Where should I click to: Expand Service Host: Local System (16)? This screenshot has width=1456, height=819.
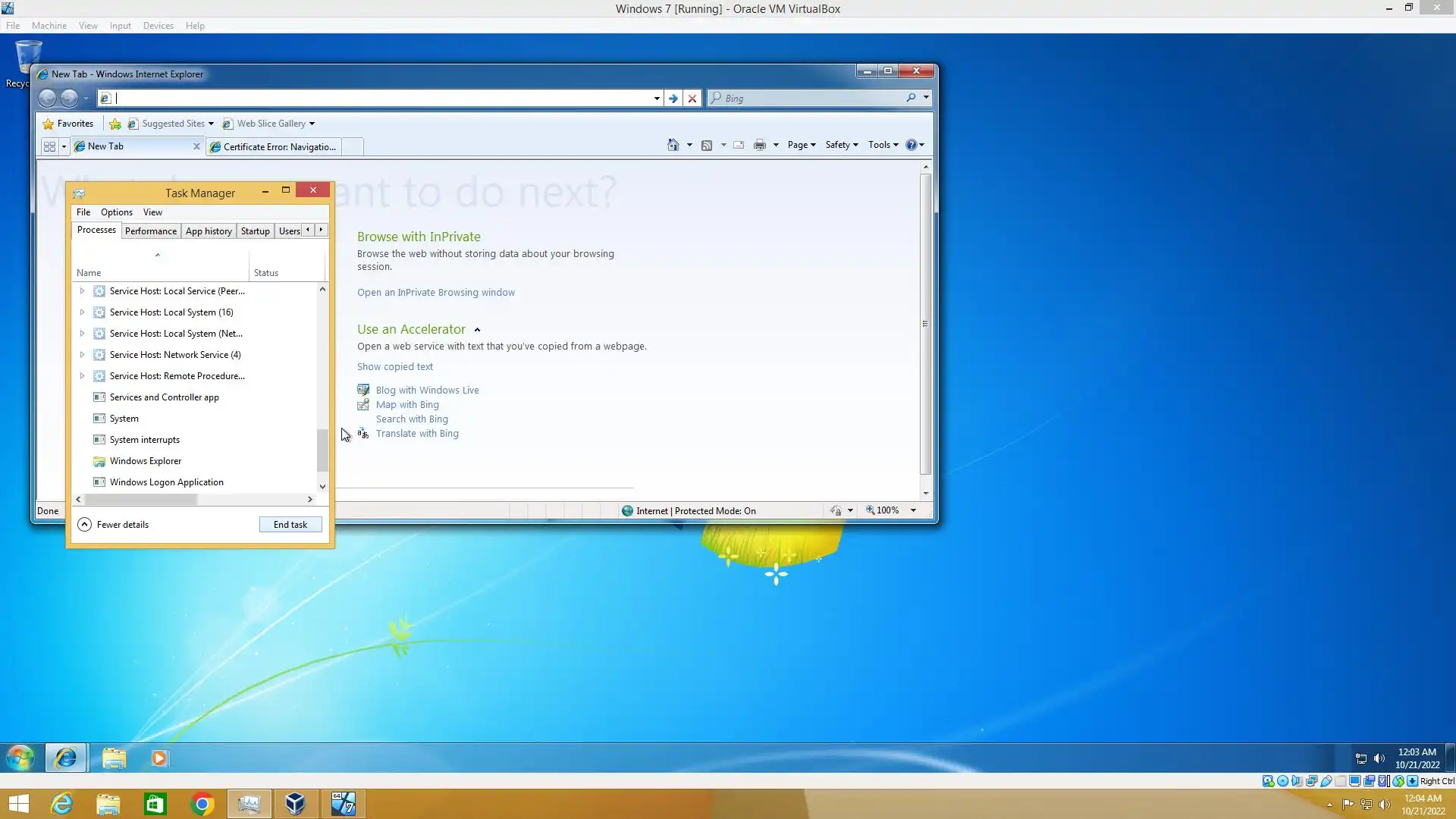point(82,312)
